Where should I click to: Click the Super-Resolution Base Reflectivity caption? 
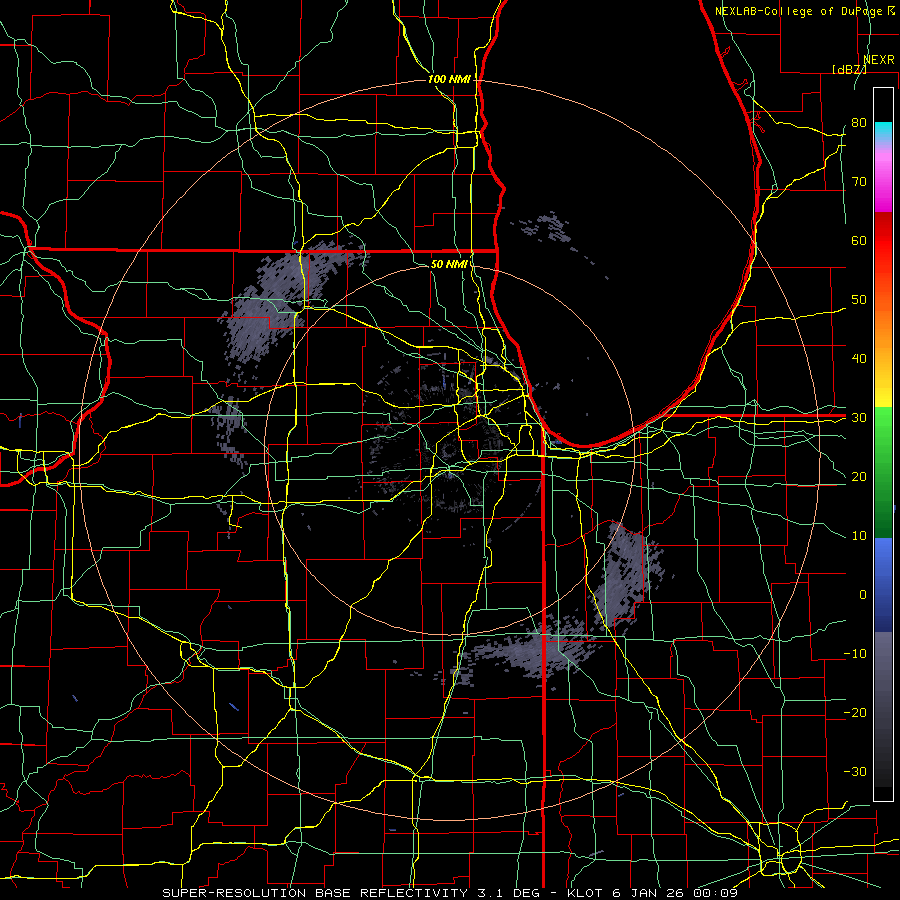coord(449,893)
